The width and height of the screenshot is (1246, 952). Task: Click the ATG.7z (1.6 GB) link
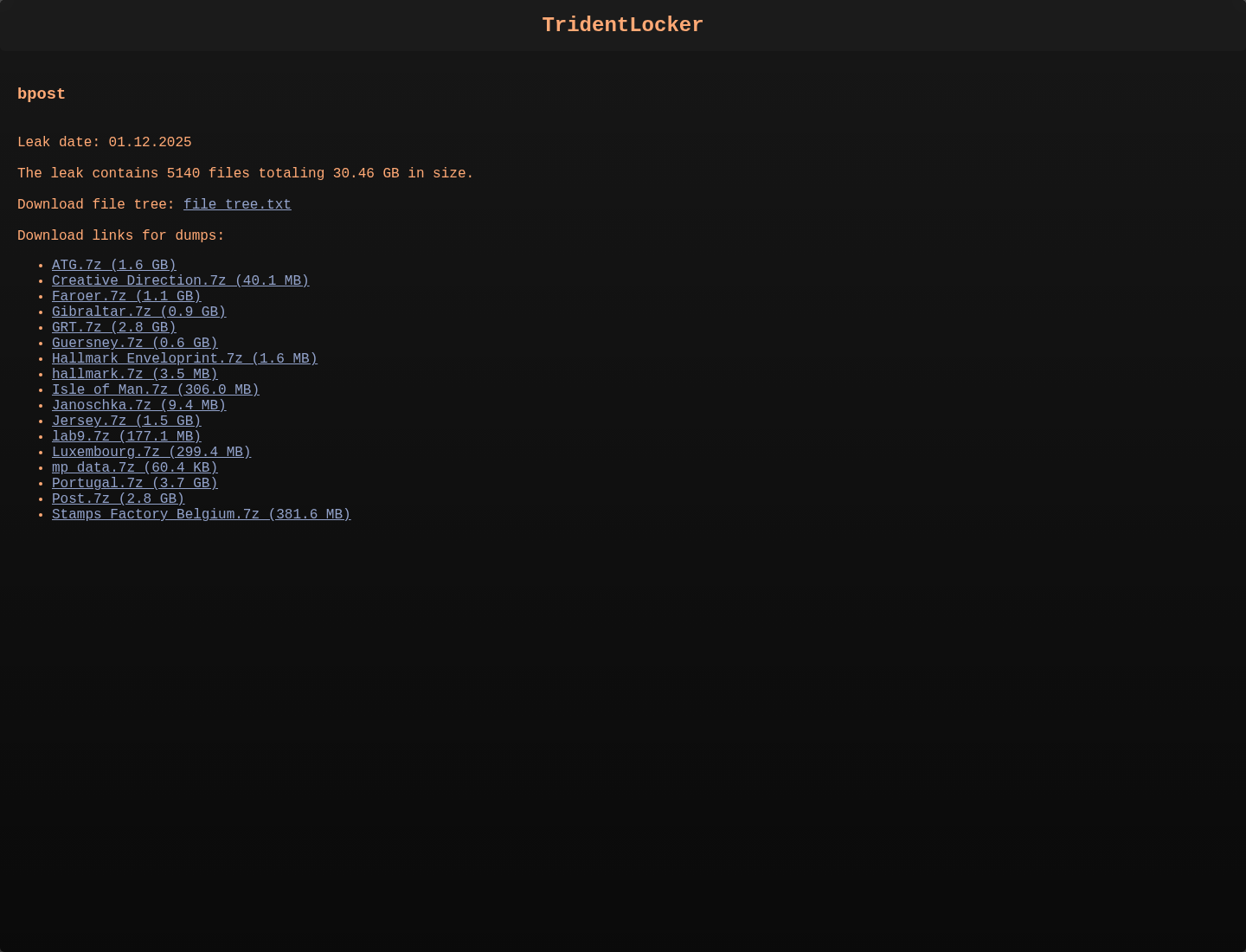tap(114, 266)
